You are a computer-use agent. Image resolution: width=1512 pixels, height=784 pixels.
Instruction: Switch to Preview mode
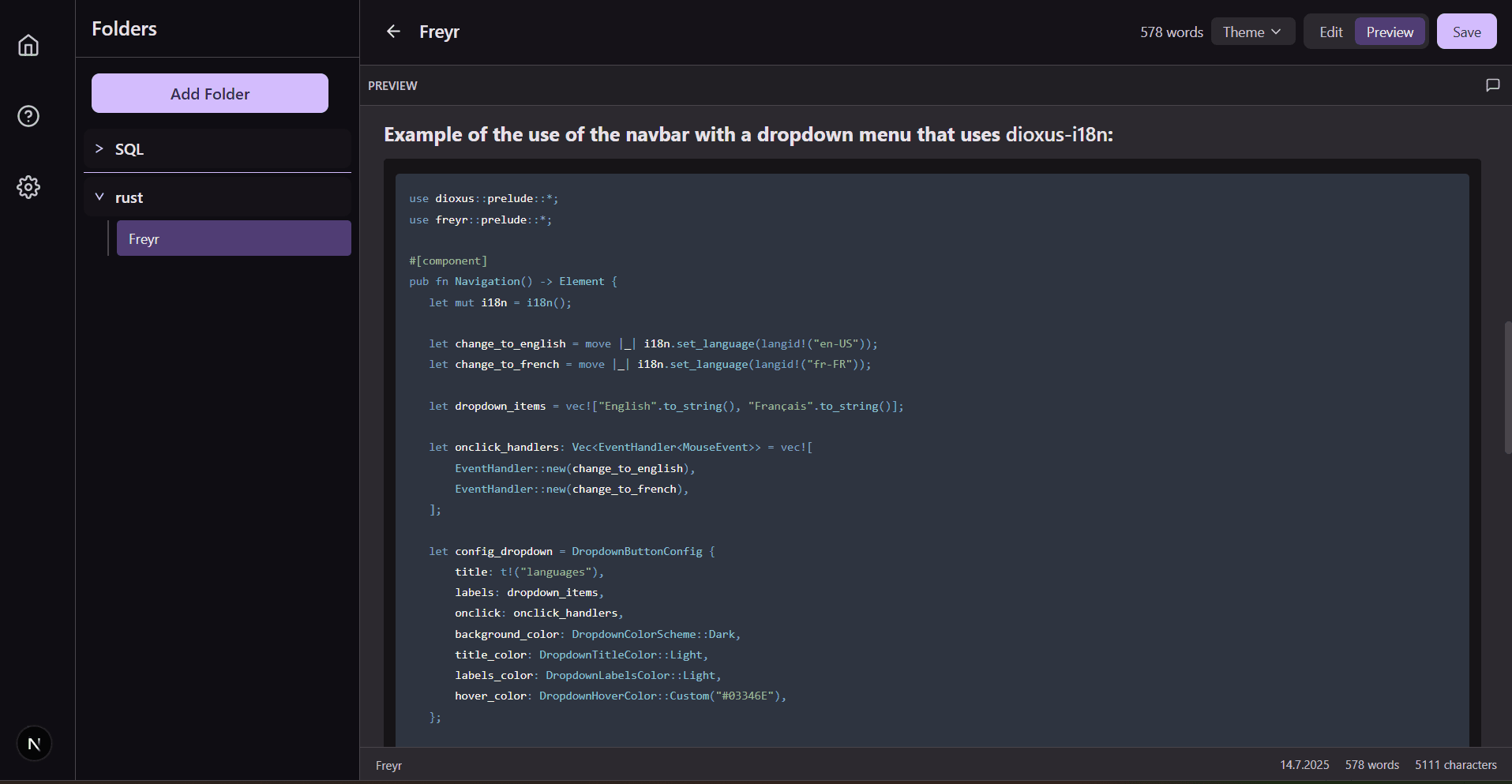coord(1390,32)
